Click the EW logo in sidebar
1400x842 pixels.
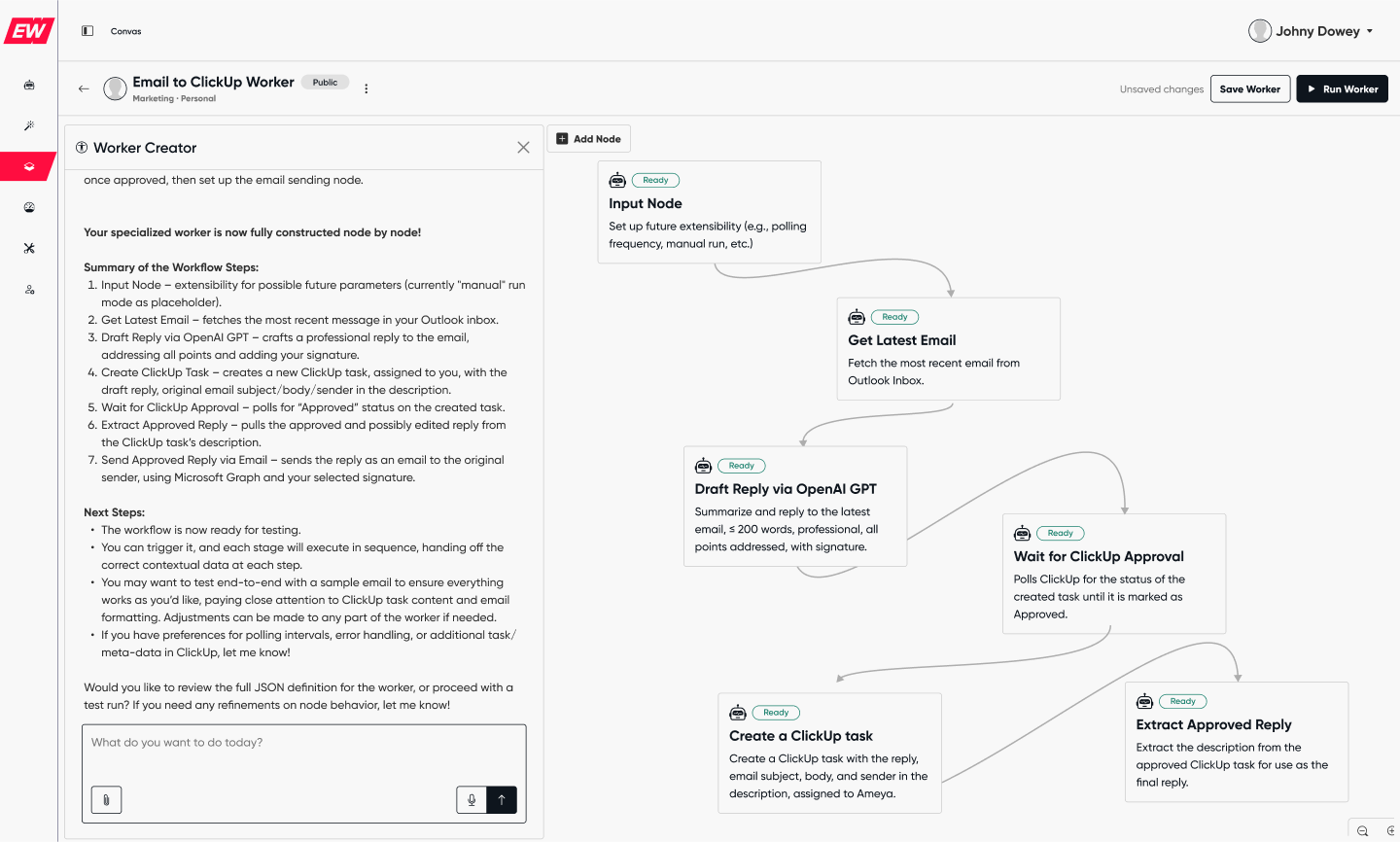[29, 31]
